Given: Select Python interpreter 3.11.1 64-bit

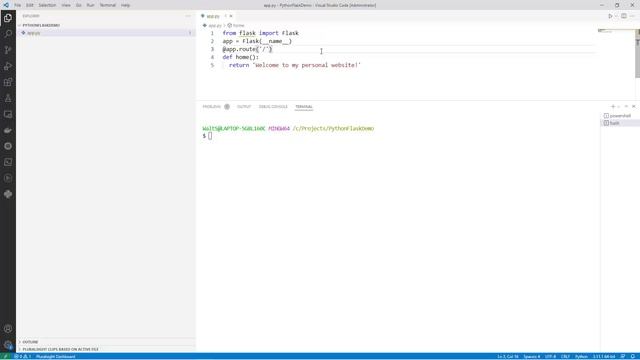Looking at the screenshot, I should click(x=604, y=356).
